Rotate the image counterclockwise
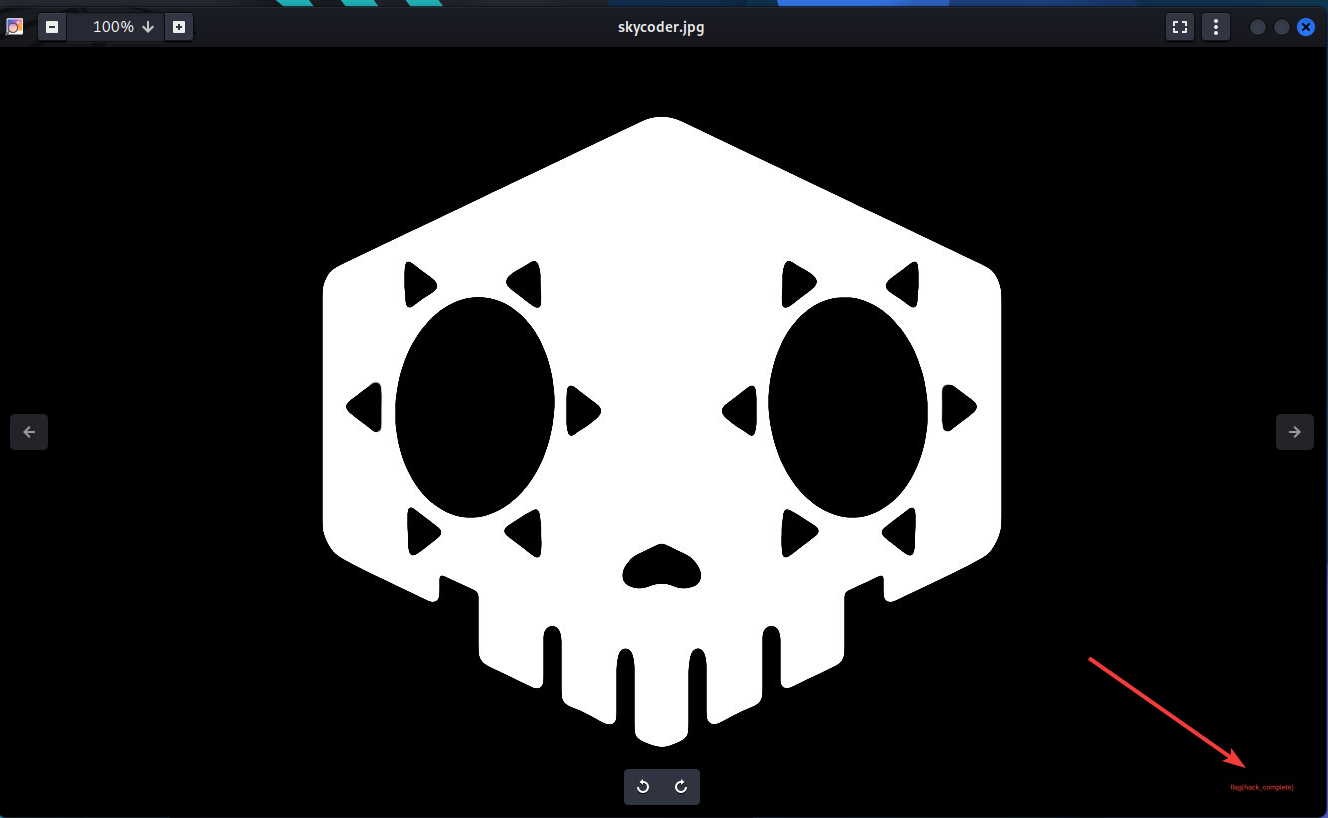Screen dimensions: 1328x818 [x=643, y=787]
